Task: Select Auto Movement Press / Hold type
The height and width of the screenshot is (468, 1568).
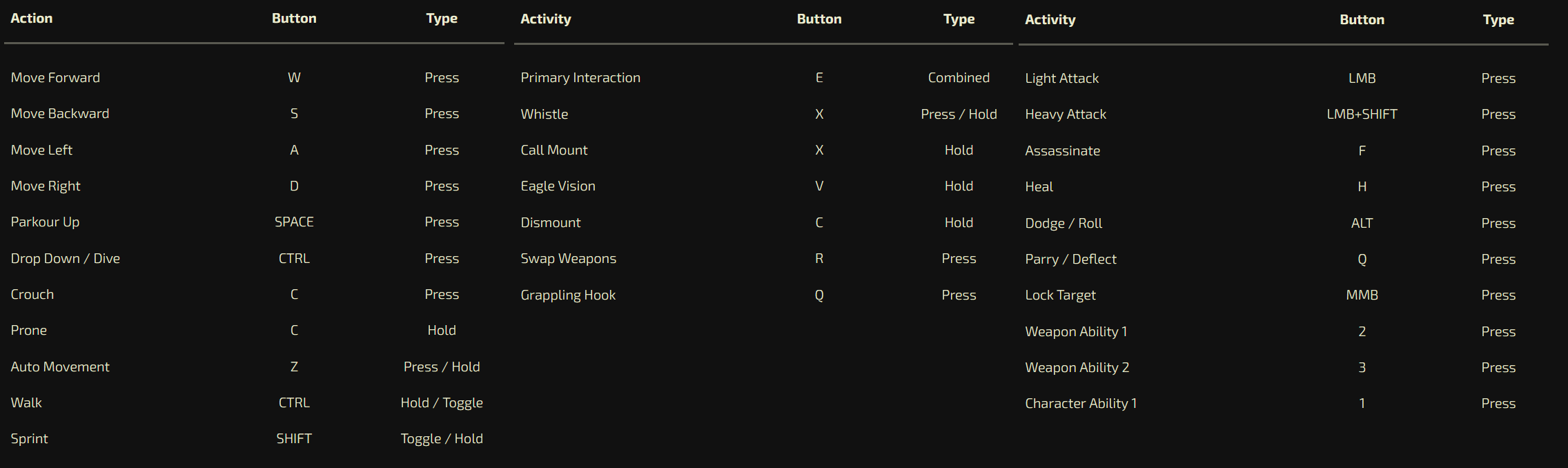Action: point(442,367)
